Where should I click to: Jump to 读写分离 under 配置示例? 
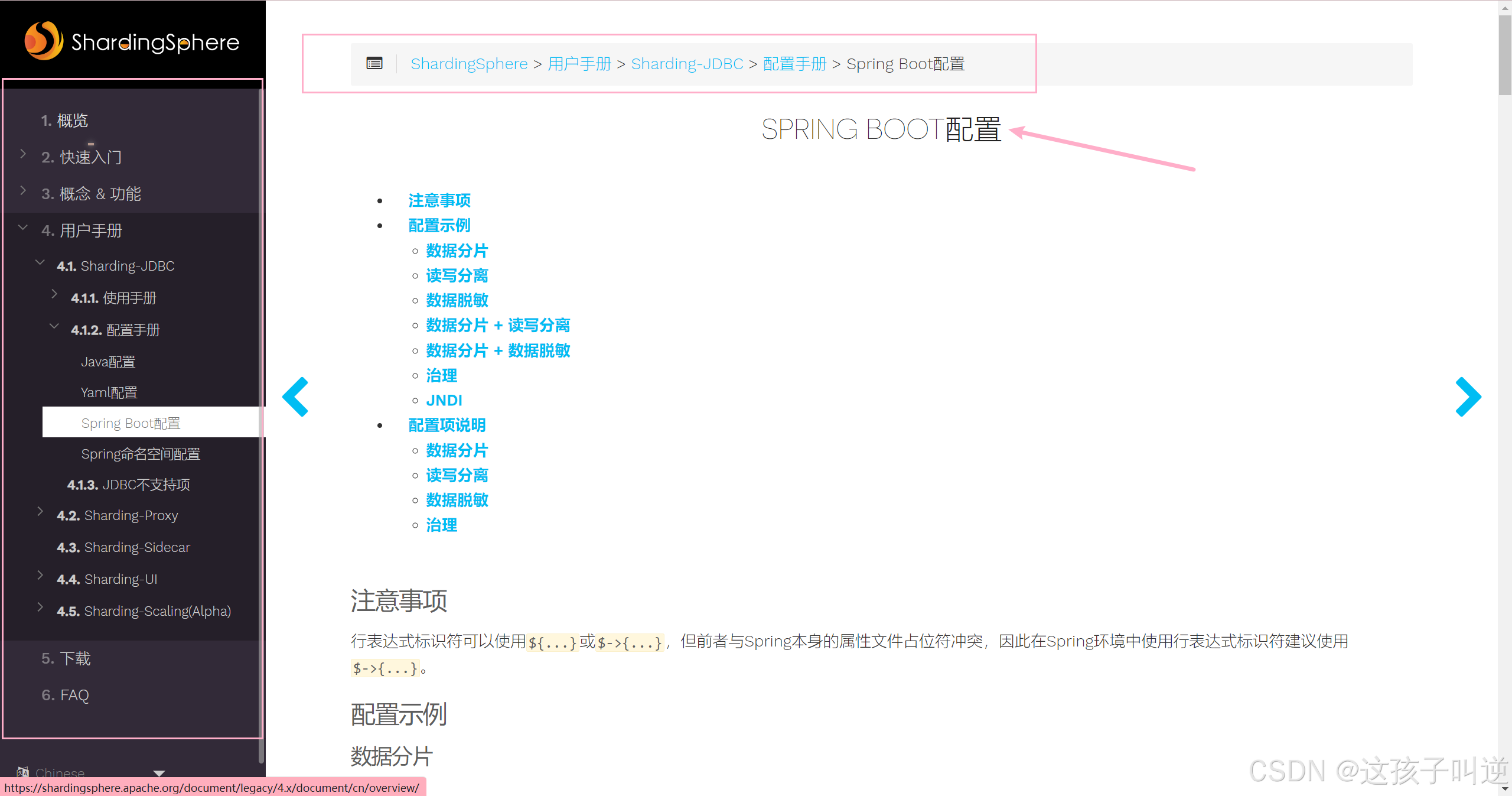[x=457, y=275]
